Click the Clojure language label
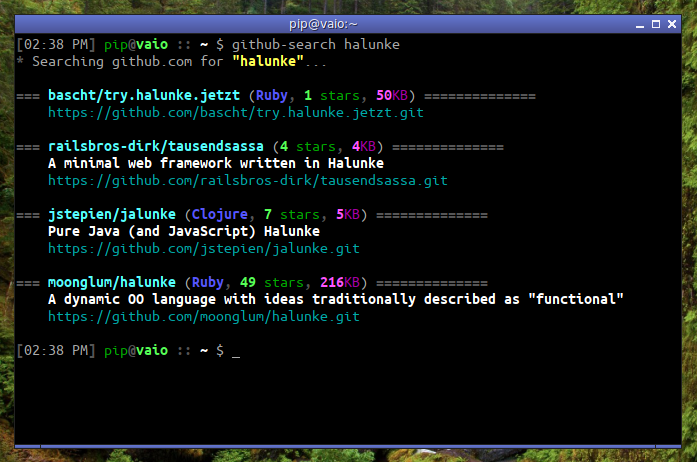Viewport: 697px width, 462px height. 220,214
